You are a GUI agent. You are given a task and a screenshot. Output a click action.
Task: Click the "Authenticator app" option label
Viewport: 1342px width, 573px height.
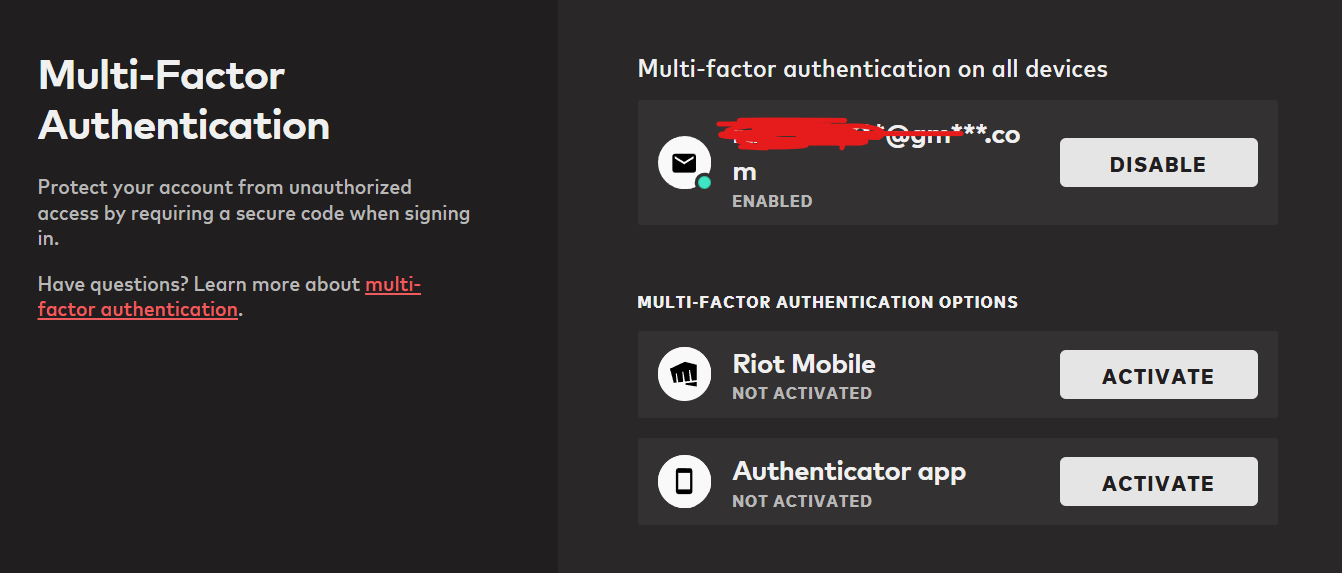(849, 471)
